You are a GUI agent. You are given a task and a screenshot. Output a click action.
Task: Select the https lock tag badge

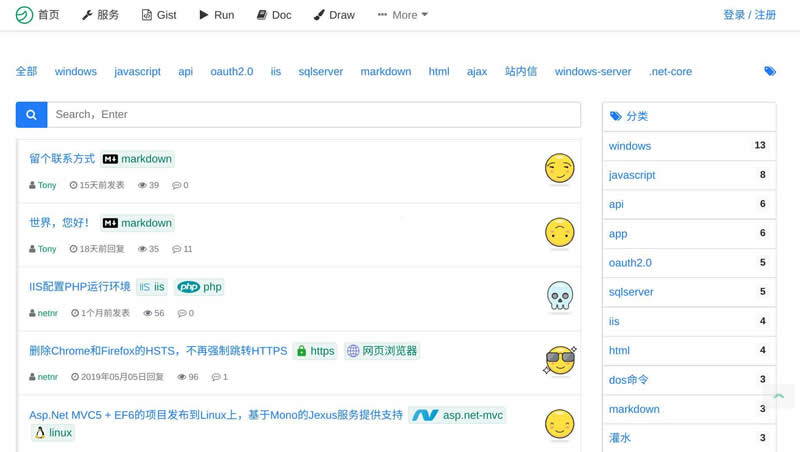point(314,351)
